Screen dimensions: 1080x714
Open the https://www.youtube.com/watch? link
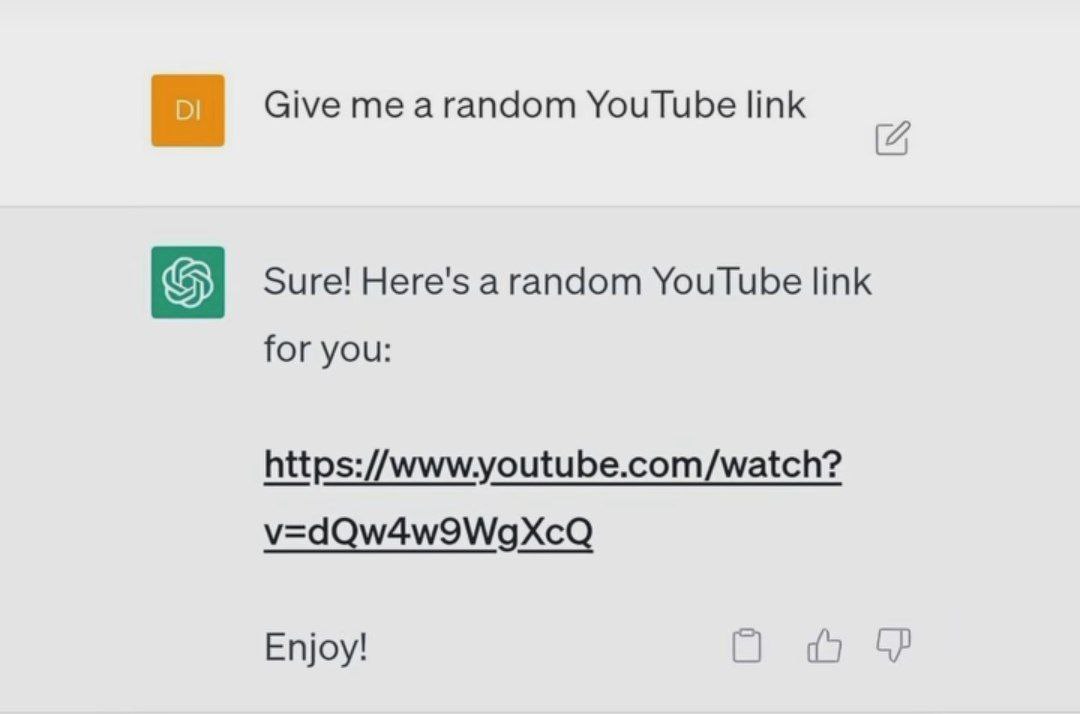[x=552, y=465]
